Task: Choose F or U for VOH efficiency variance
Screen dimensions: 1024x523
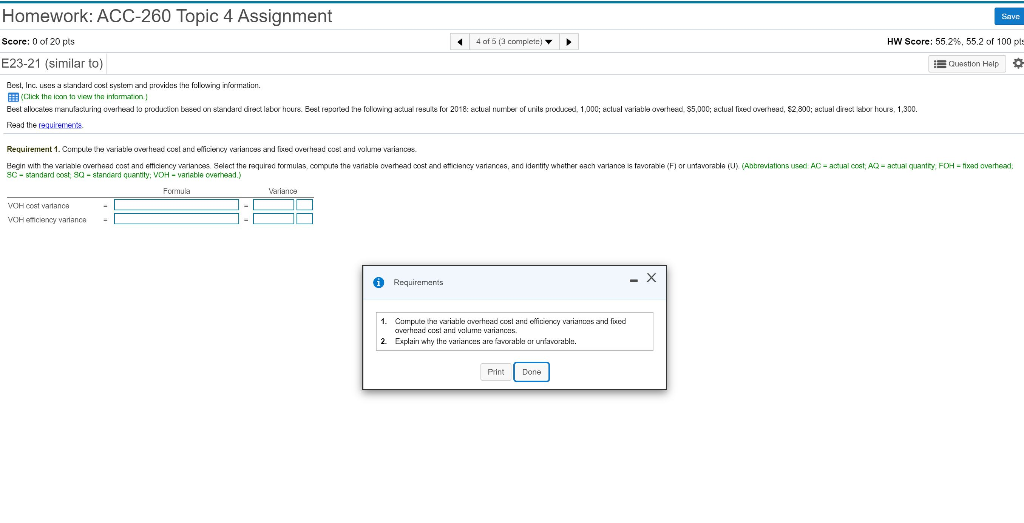Action: pyautogui.click(x=304, y=219)
